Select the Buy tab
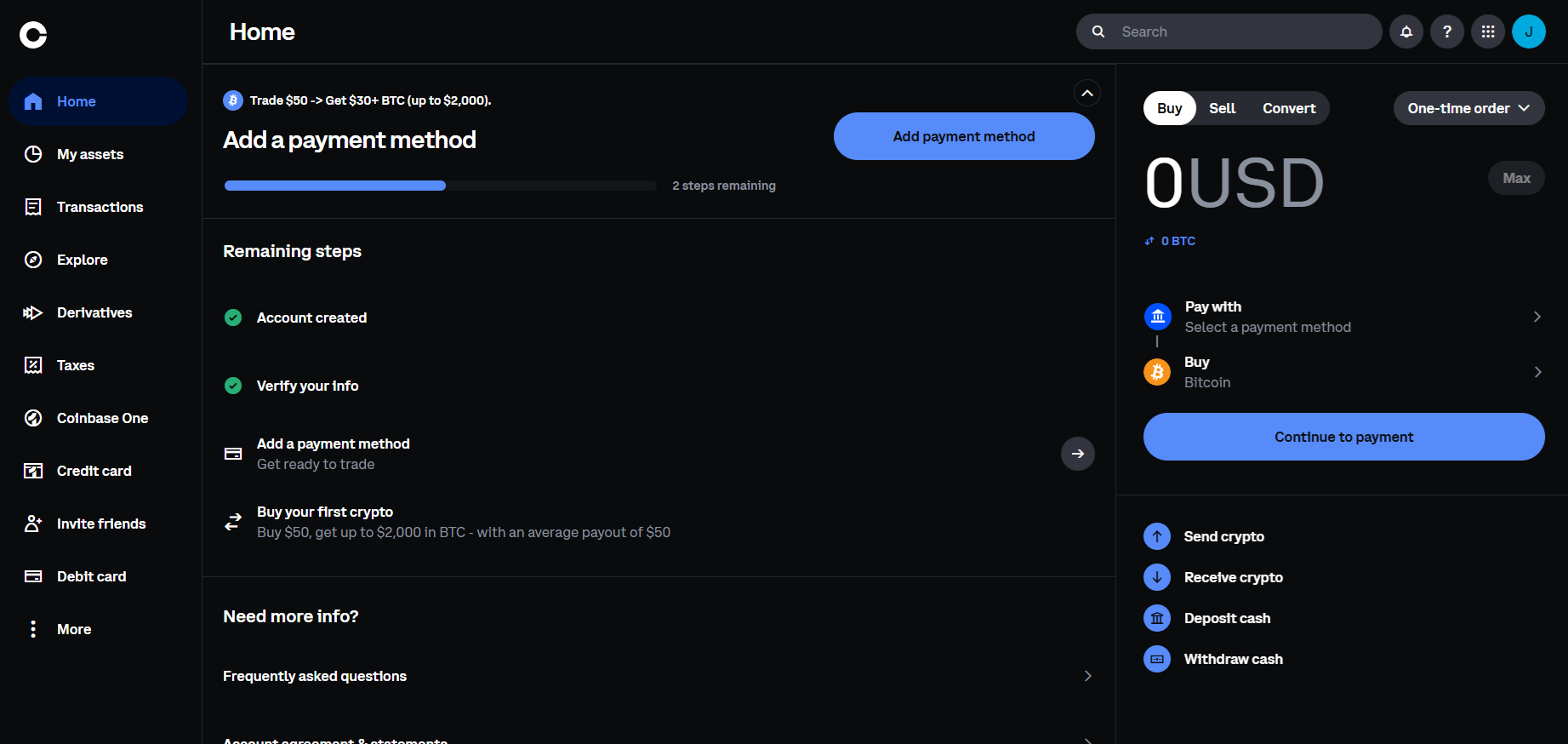Image resolution: width=1568 pixels, height=744 pixels. [1170, 108]
